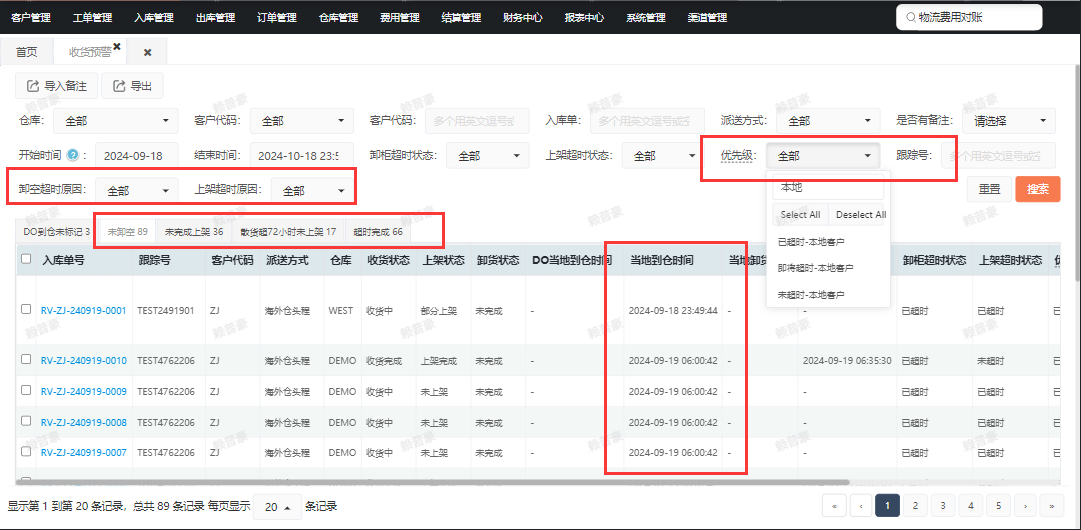Click the 跟踪号 filter input field
Screen dimensions: 1081x530
coord(998,156)
